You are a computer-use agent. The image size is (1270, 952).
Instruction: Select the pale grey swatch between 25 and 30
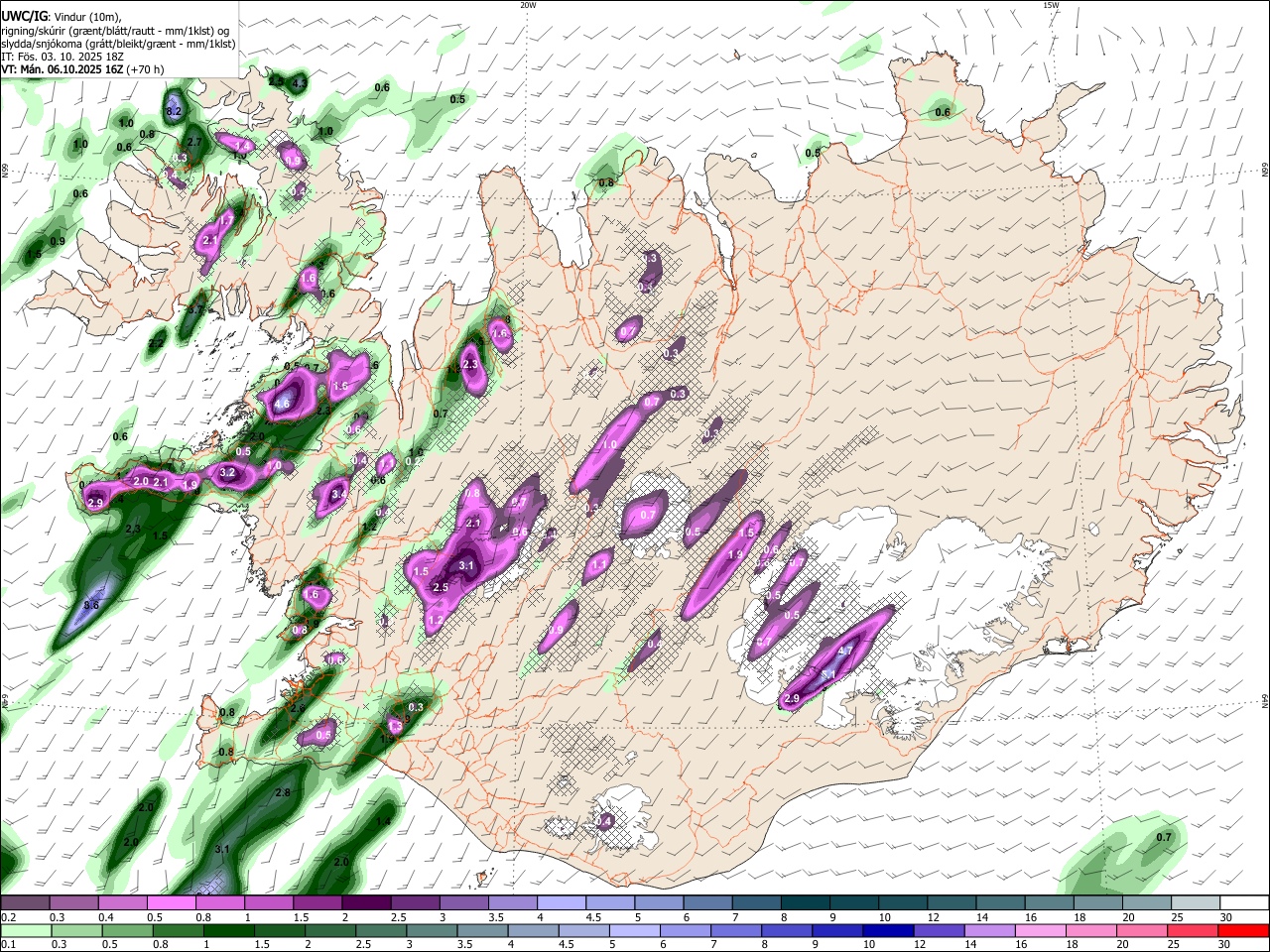1196,902
